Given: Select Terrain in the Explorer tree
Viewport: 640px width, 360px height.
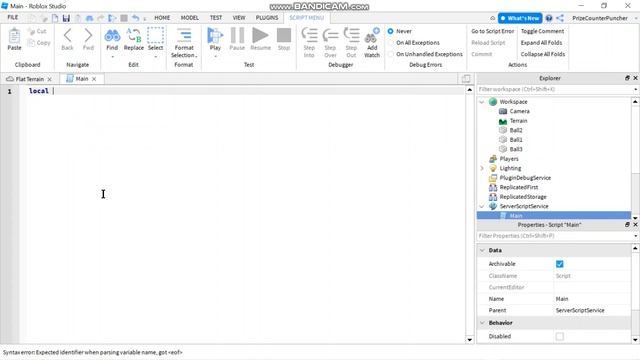Looking at the screenshot, I should pos(518,121).
